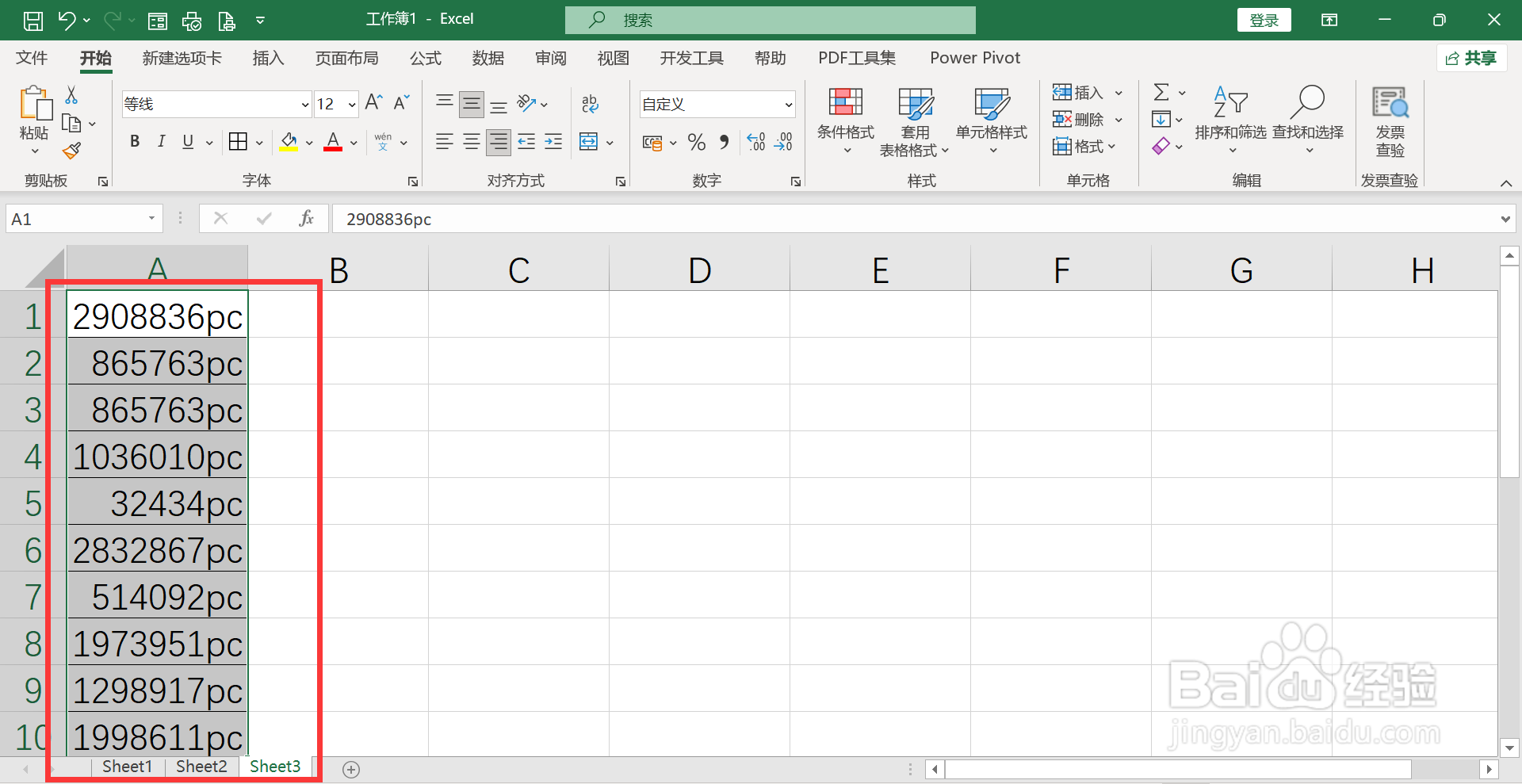Screen dimensions: 1522x784
Task: Open the 等线 font name dropdown
Action: 304,104
